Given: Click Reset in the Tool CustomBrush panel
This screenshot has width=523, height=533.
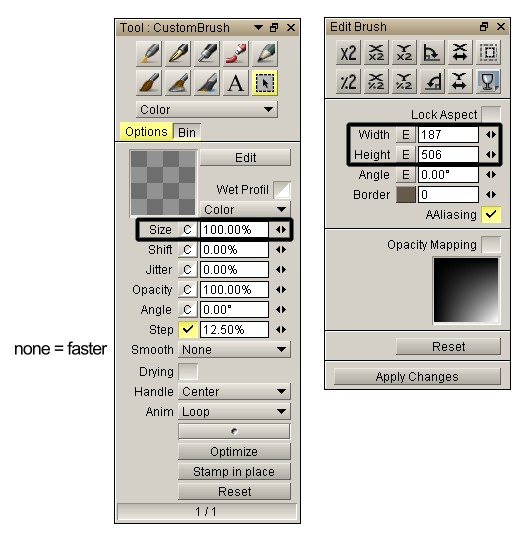Looking at the screenshot, I should click(x=234, y=492).
